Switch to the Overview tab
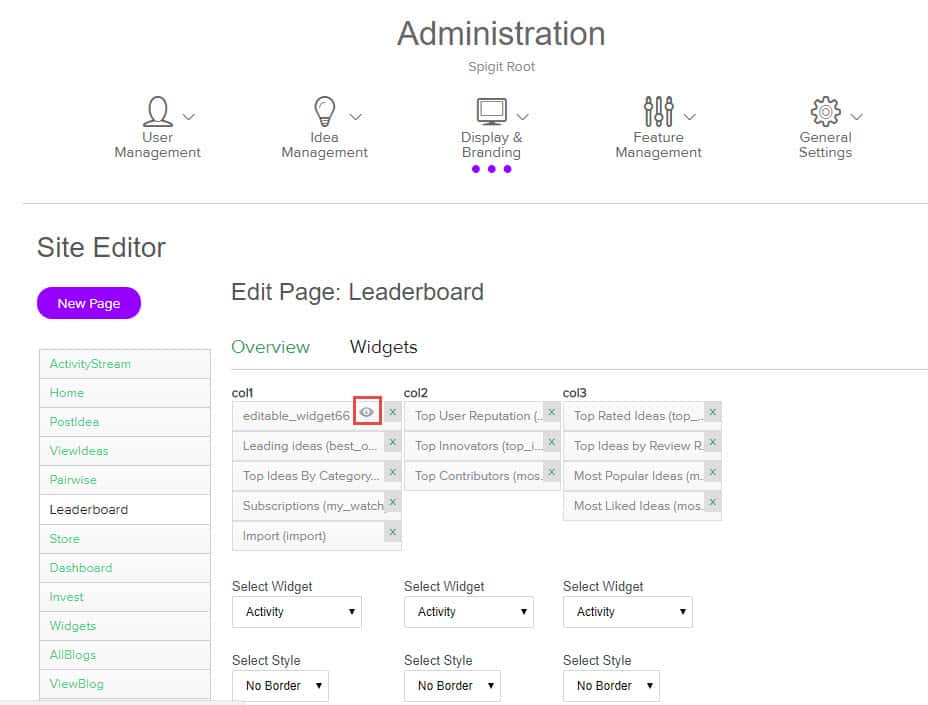Image resolution: width=928 pixels, height=705 pixels. coord(270,347)
